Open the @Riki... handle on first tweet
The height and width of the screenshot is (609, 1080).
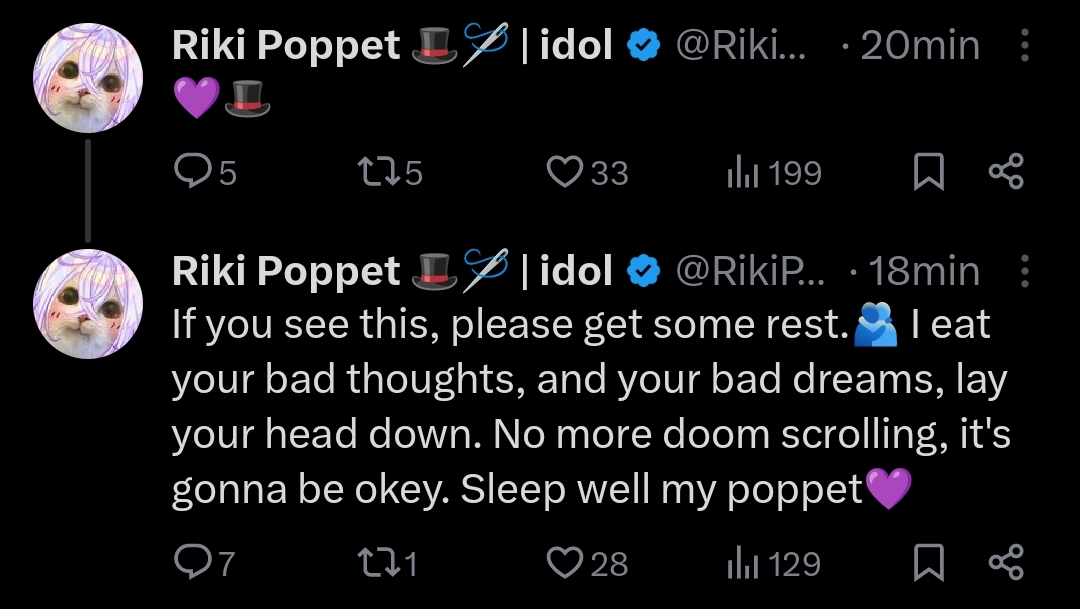click(744, 46)
